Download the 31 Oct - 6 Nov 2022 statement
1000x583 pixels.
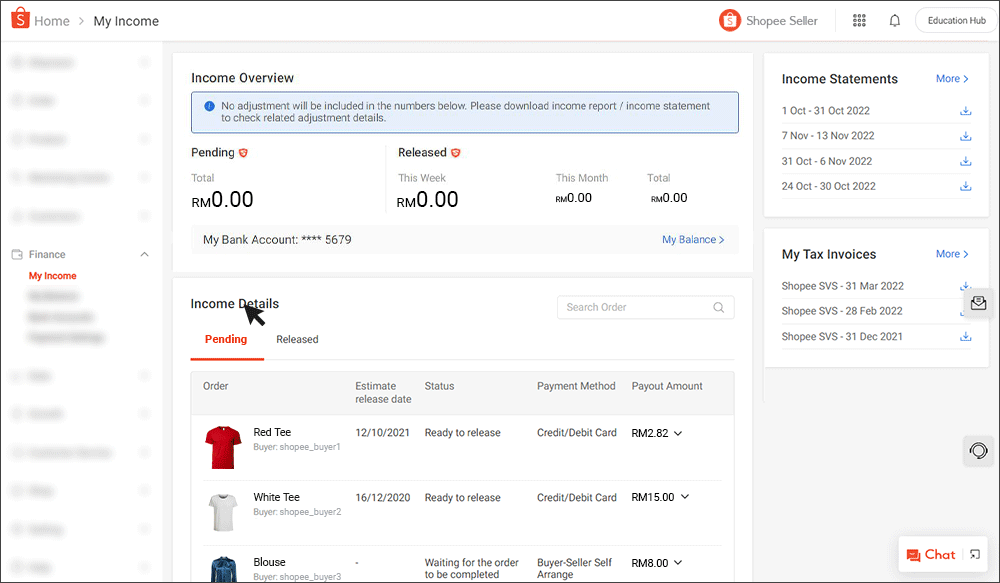(966, 161)
